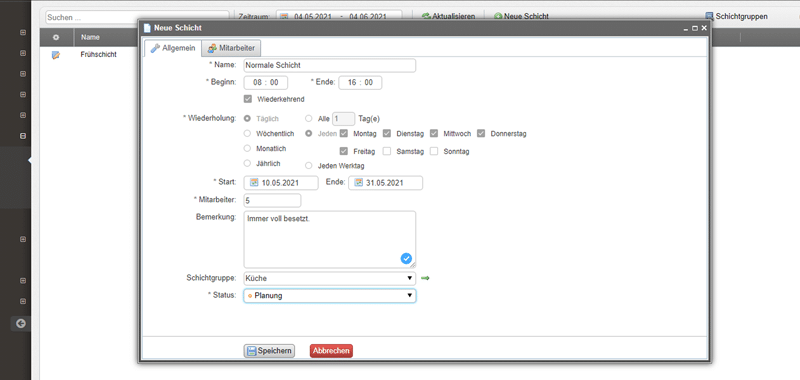This screenshot has width=800, height=380.
Task: Click the green arrow beside Schichtgruppe
Action: tap(425, 278)
